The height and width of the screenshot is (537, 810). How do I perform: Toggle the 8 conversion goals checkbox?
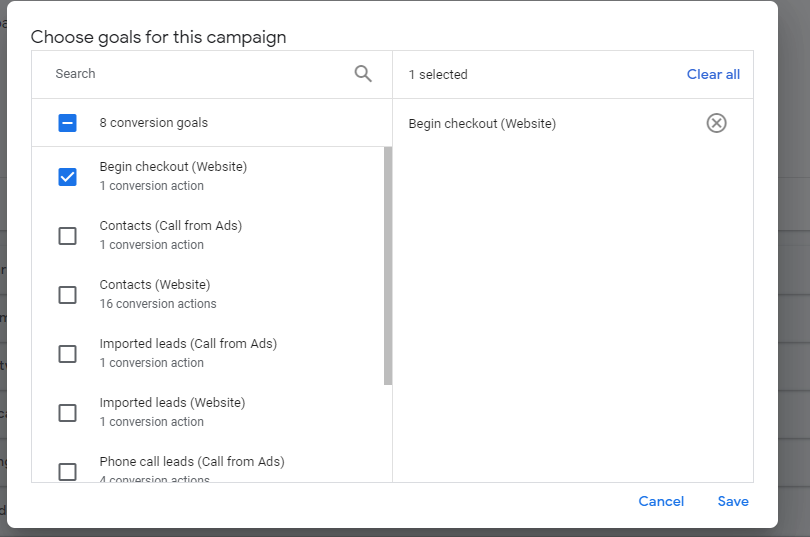68,123
